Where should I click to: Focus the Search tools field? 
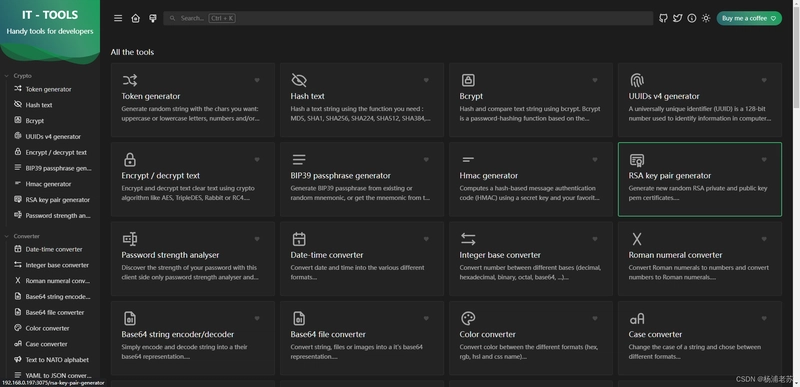click(408, 18)
